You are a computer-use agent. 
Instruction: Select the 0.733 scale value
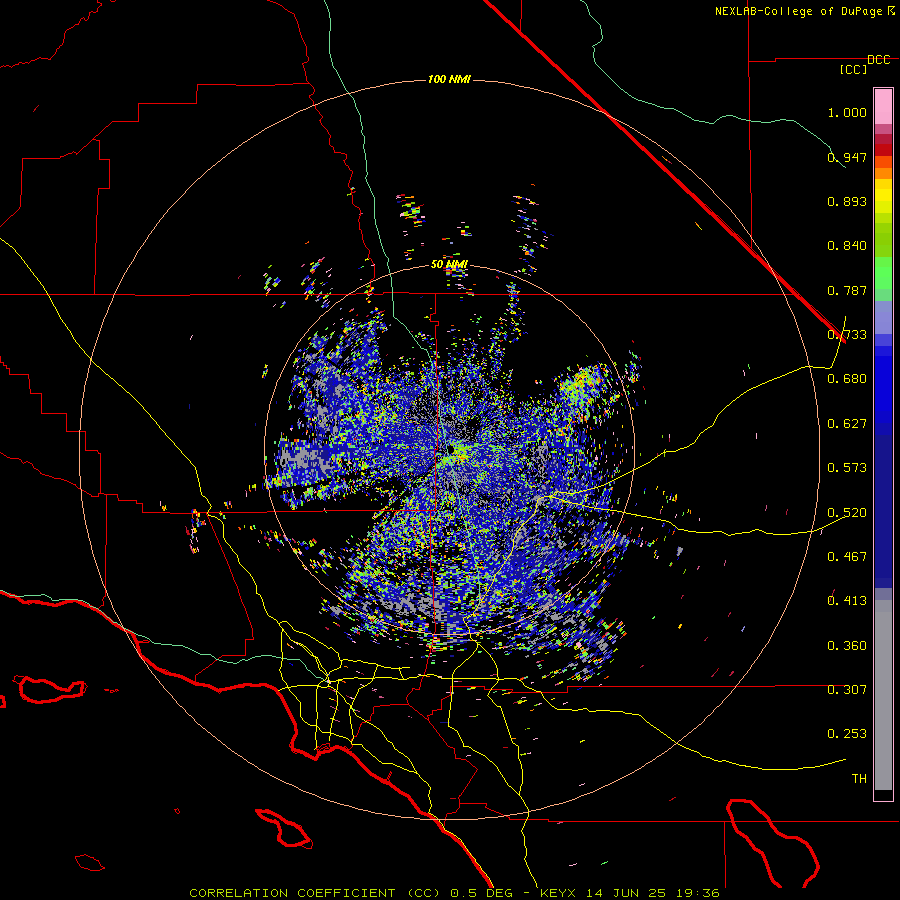[x=847, y=335]
